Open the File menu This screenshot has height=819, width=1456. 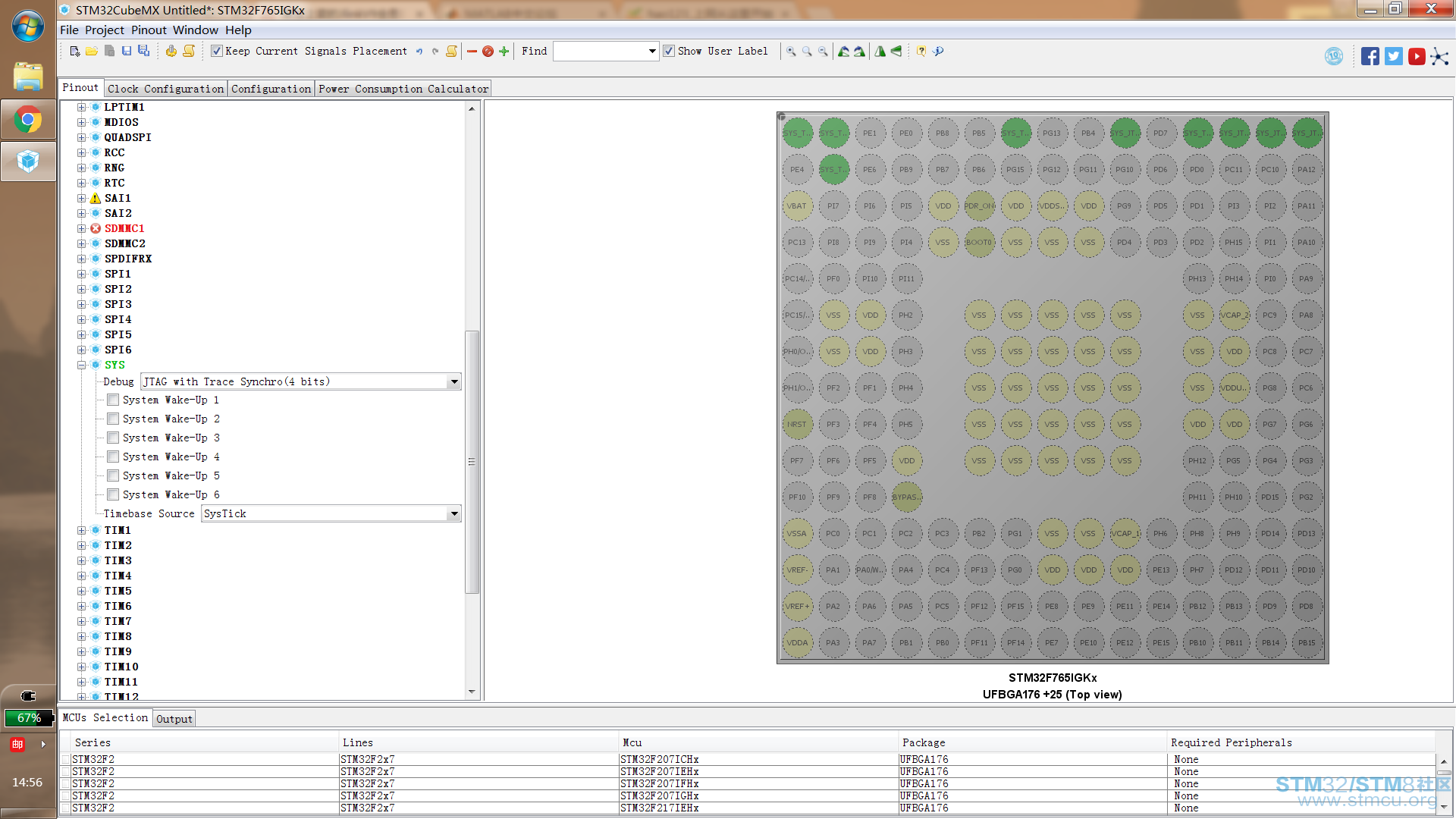pos(69,30)
